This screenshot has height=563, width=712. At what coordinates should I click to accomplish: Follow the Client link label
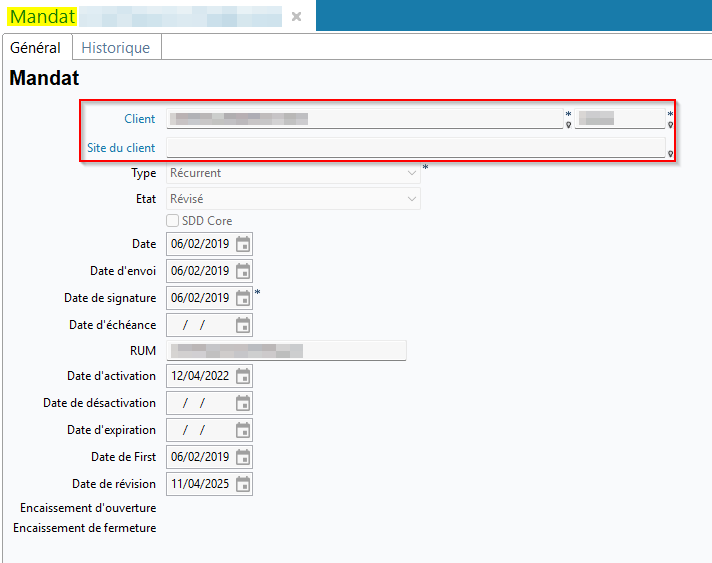139,119
